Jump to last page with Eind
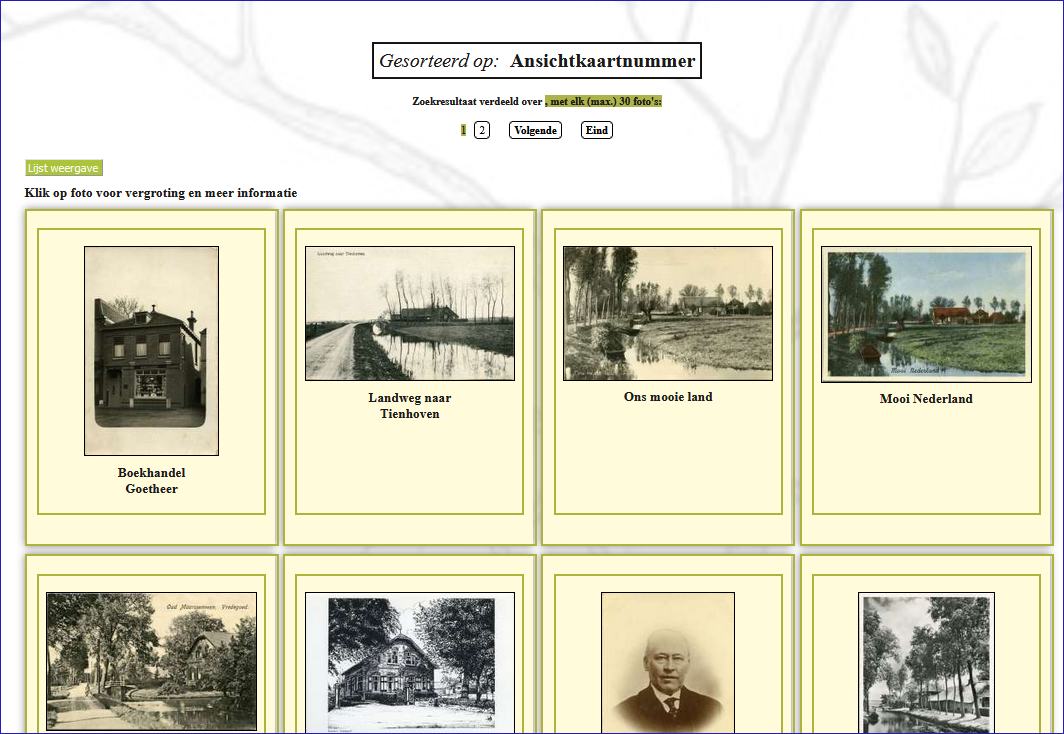Image resolution: width=1064 pixels, height=734 pixels. click(x=596, y=130)
